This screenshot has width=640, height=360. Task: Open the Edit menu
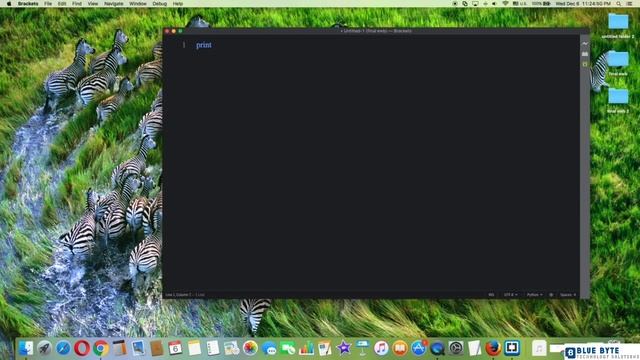(62, 3)
